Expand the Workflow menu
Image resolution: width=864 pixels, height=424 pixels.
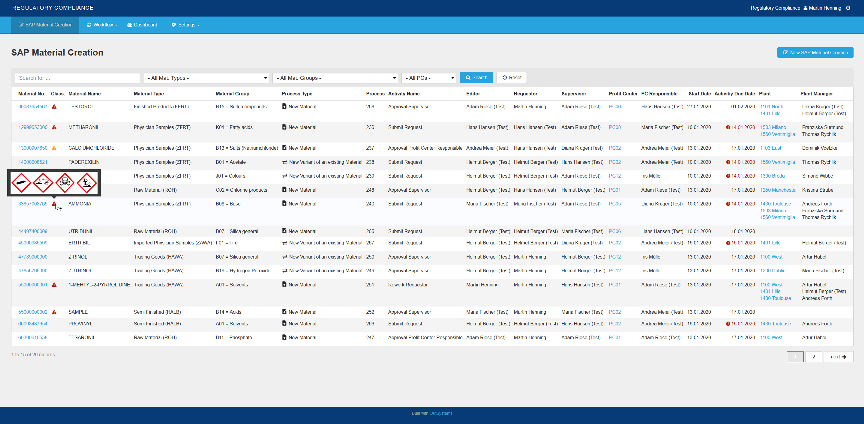tap(102, 25)
